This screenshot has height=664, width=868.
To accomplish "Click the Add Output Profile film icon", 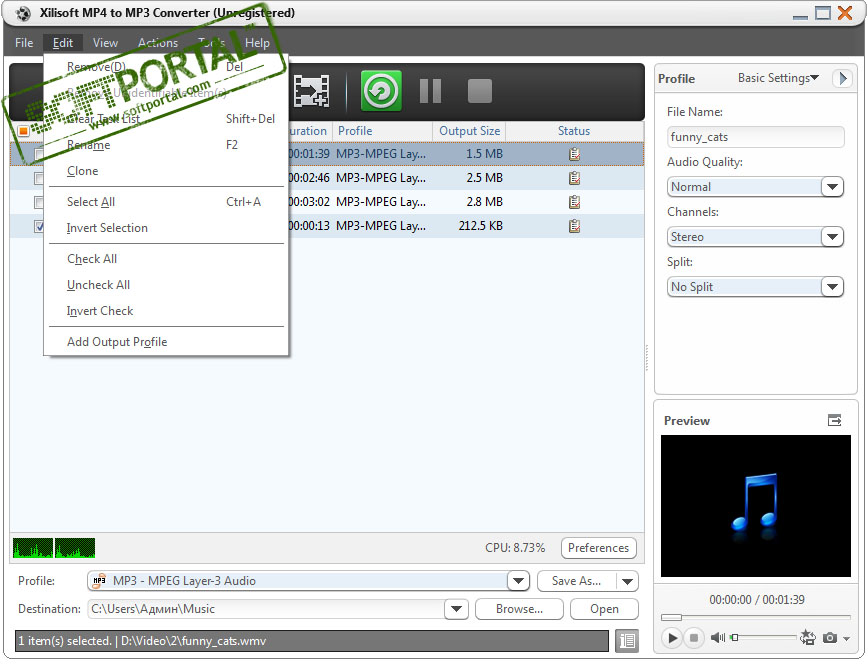I will 311,91.
